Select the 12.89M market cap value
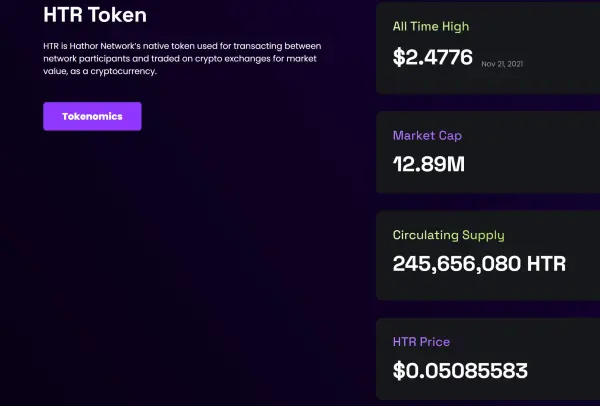 pyautogui.click(x=429, y=164)
